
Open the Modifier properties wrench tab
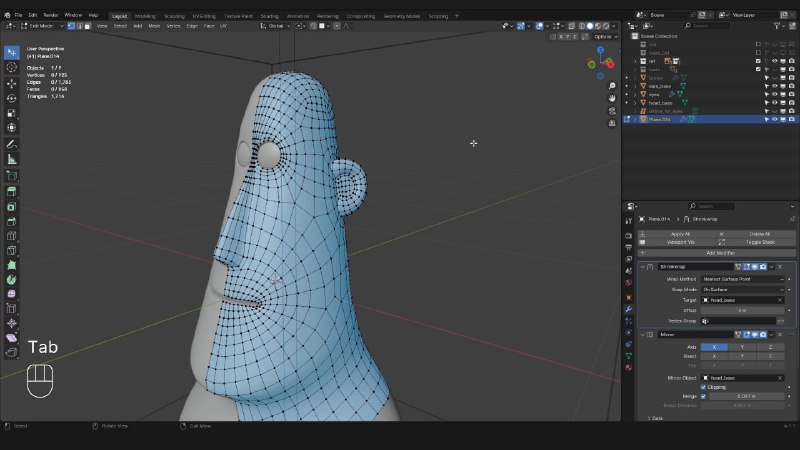(629, 309)
